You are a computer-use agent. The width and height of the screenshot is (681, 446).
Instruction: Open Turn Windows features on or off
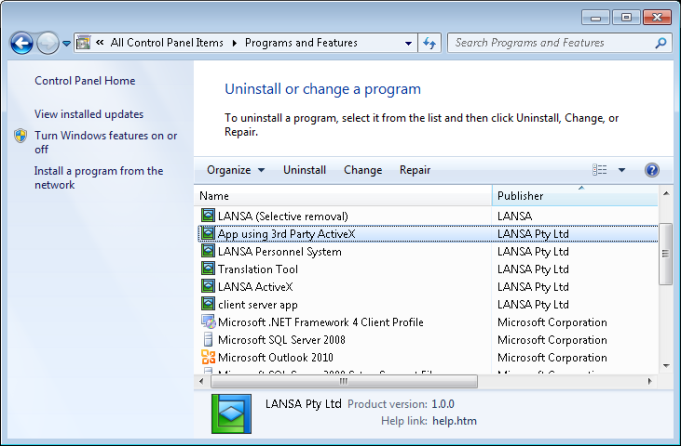106,142
